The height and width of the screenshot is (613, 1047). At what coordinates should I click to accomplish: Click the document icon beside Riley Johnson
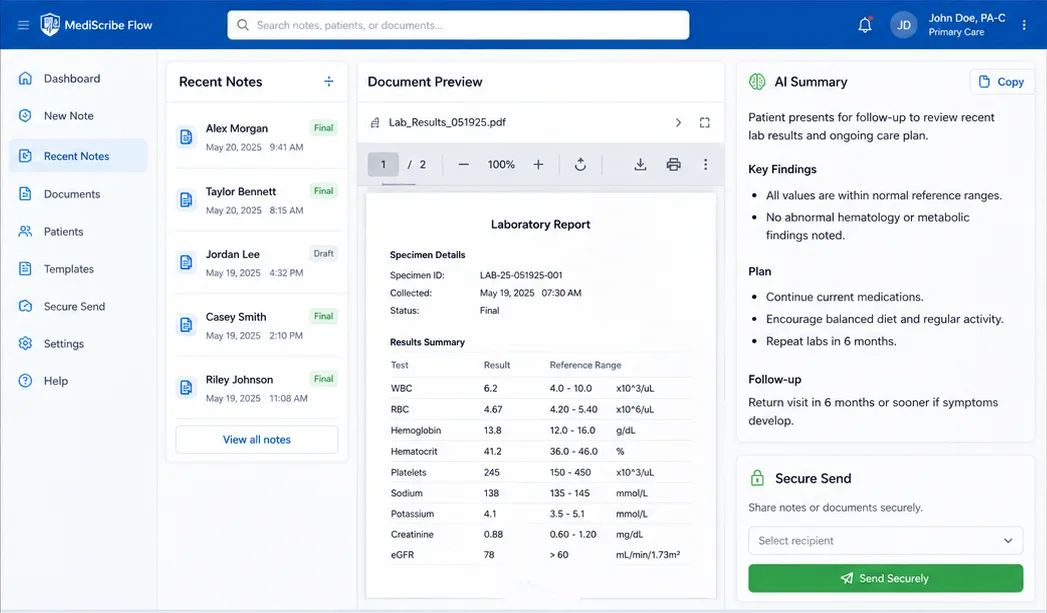tap(186, 388)
